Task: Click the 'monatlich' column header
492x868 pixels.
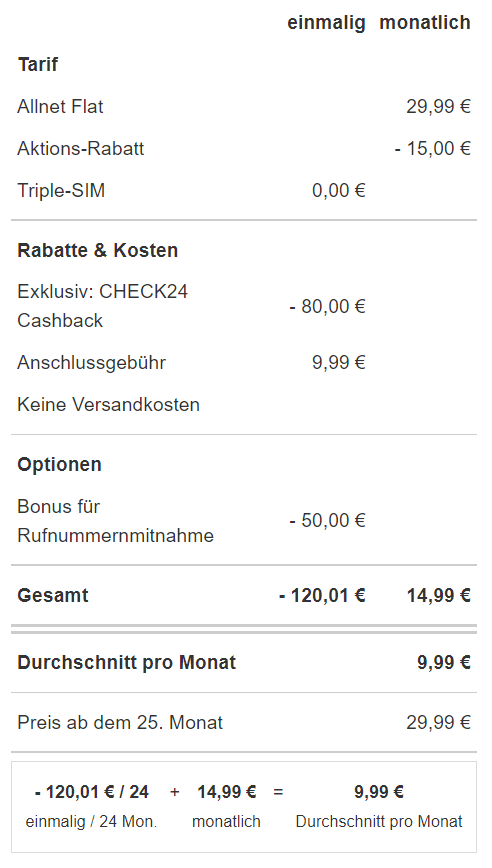Action: [425, 23]
